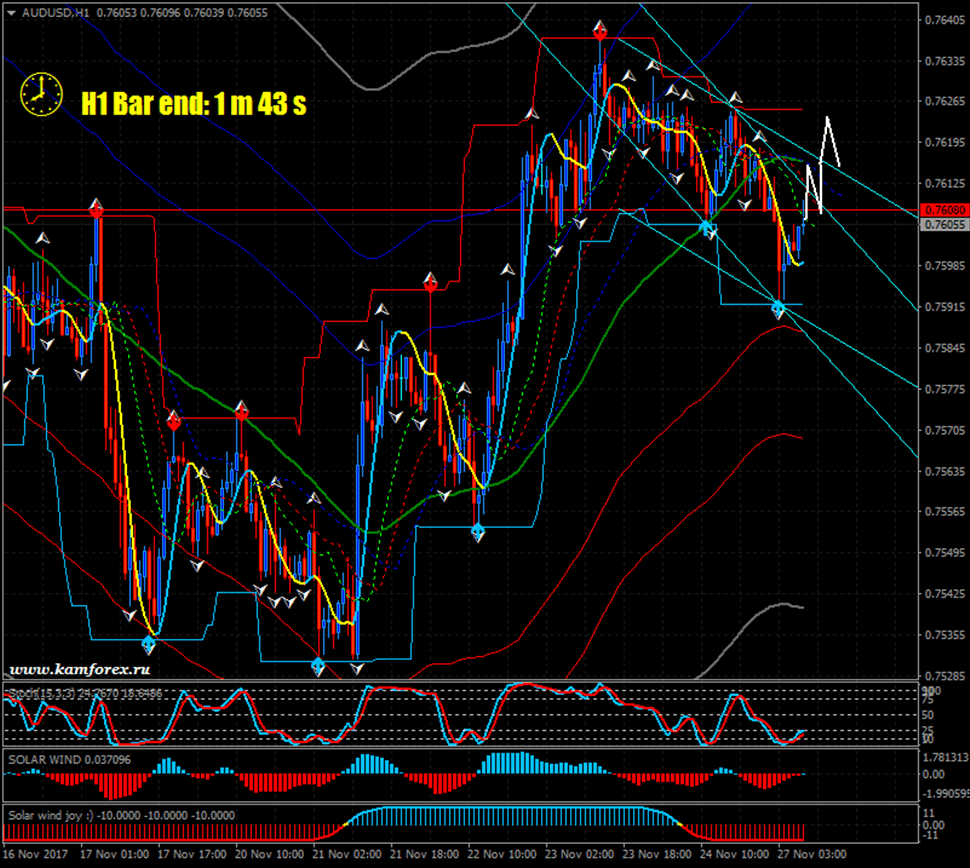Click the yellow clock icon
The image size is (970, 868).
coord(41,95)
